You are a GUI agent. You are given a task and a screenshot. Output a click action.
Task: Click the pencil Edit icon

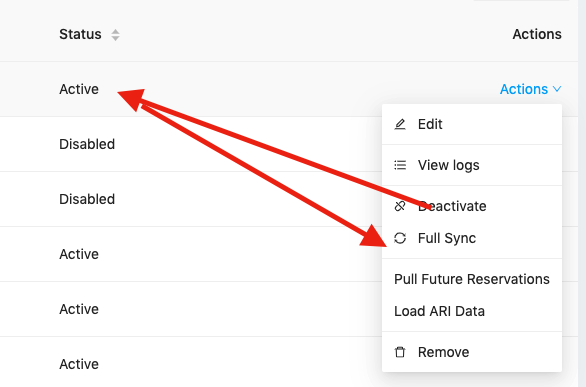(x=400, y=124)
